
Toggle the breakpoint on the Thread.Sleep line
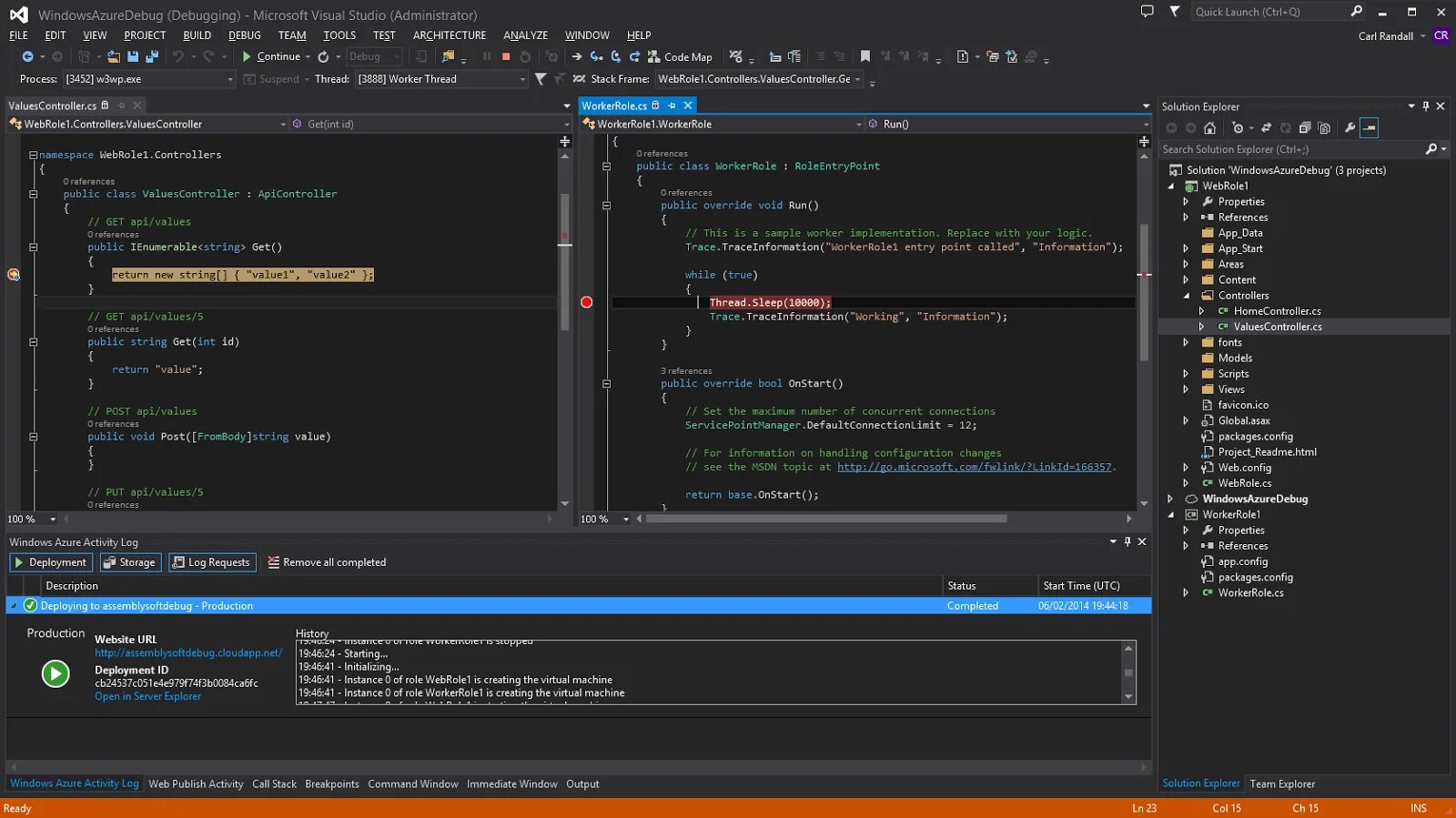[x=587, y=302]
